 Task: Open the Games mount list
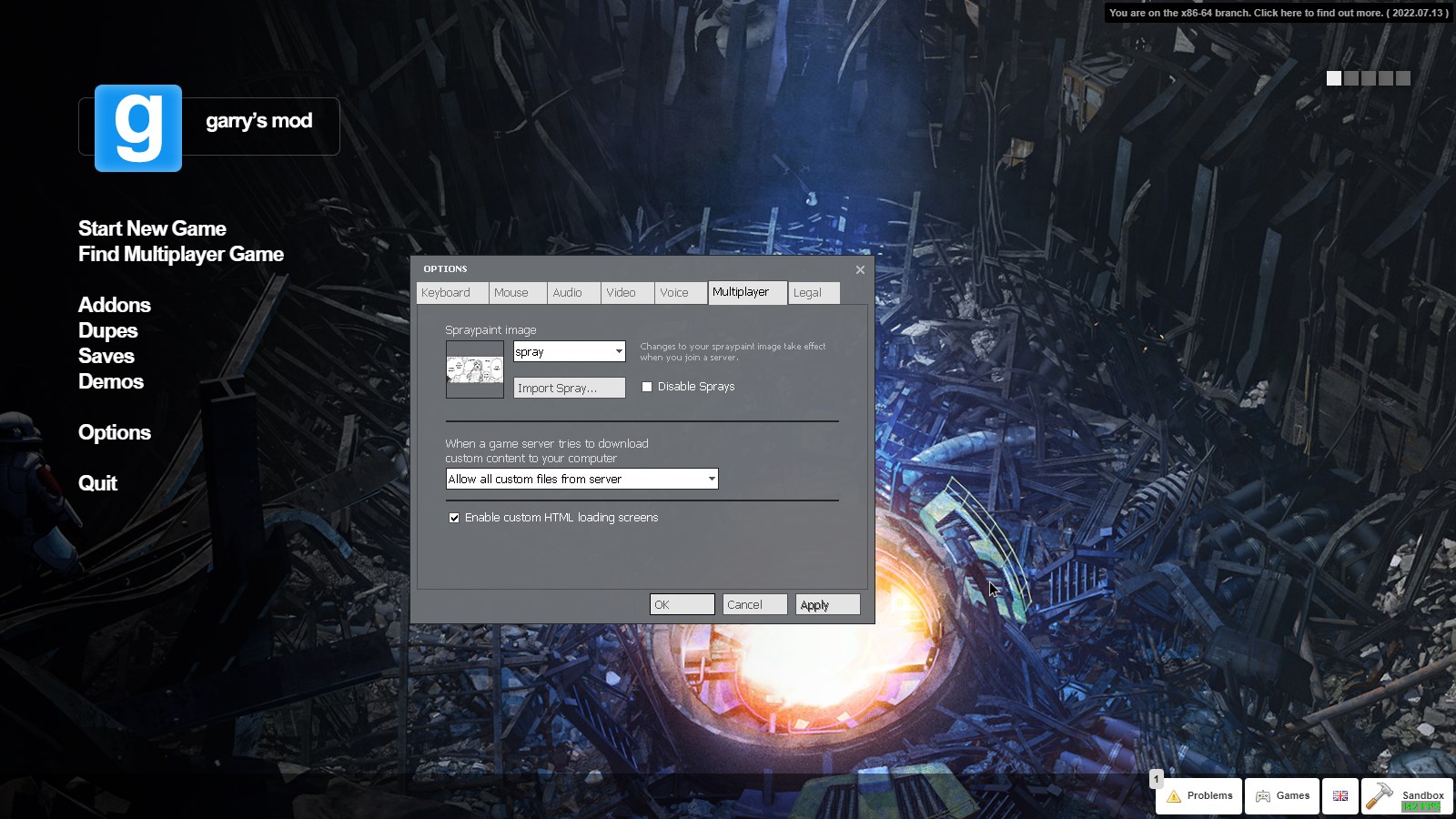click(x=1282, y=796)
